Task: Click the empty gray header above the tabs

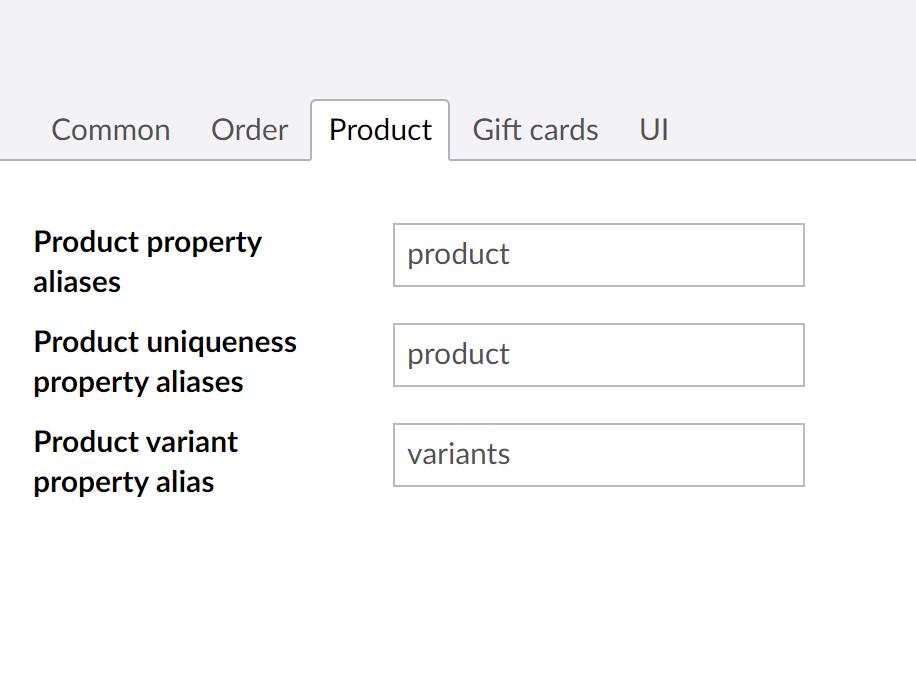Action: coord(458,47)
